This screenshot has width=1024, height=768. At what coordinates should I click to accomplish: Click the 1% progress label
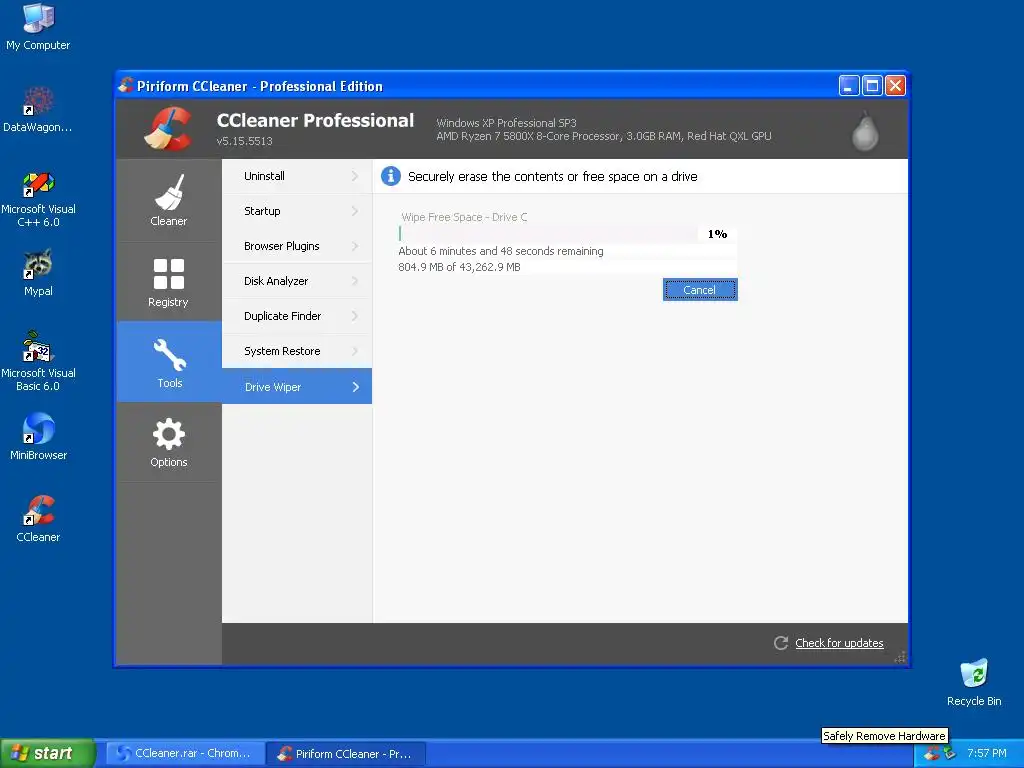(717, 234)
